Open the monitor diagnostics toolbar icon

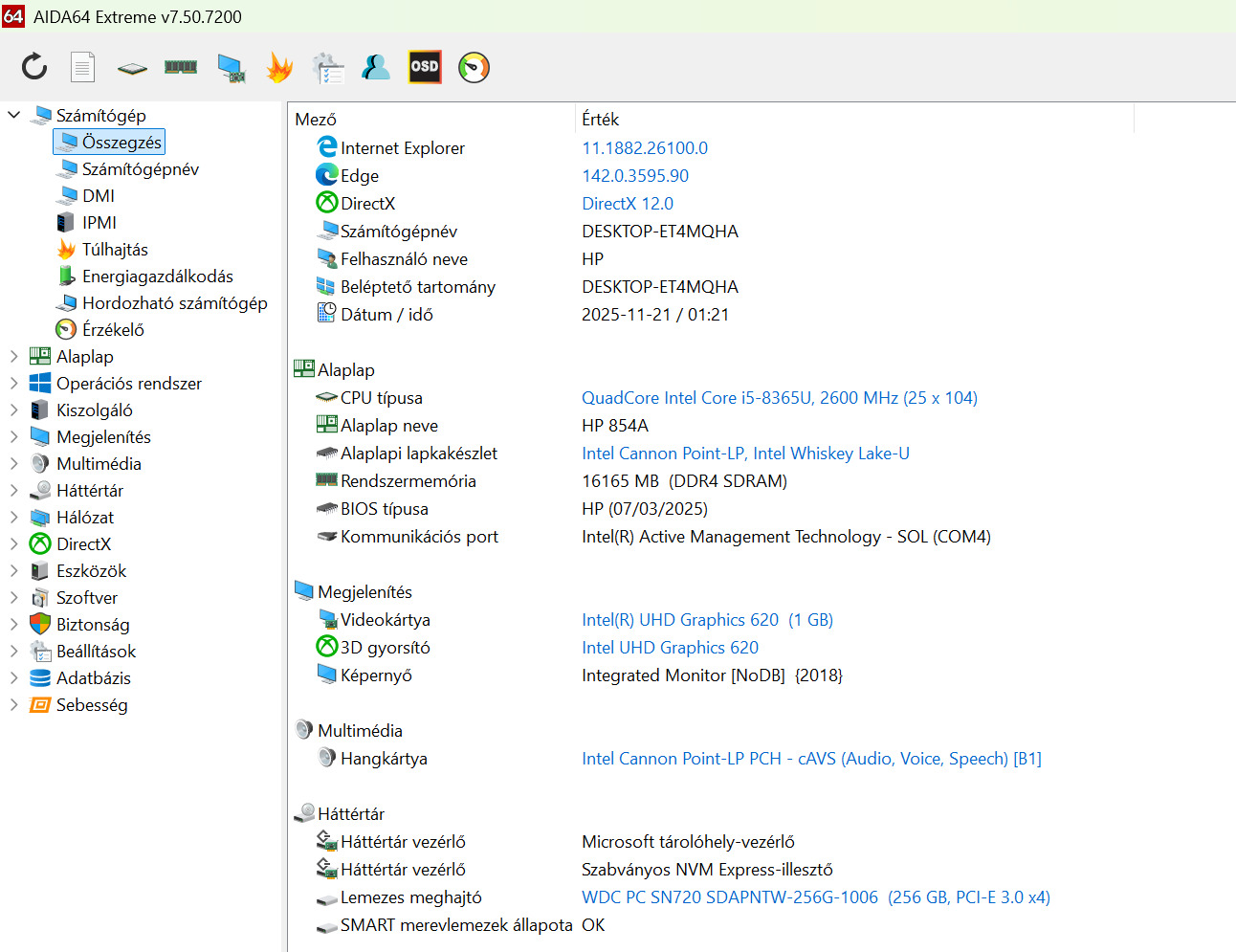pyautogui.click(x=231, y=68)
